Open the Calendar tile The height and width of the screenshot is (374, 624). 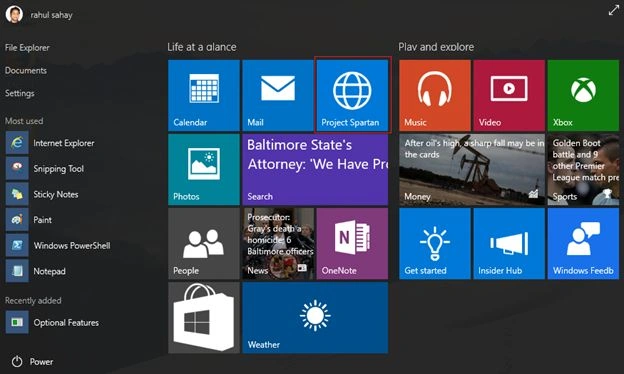pyautogui.click(x=204, y=95)
